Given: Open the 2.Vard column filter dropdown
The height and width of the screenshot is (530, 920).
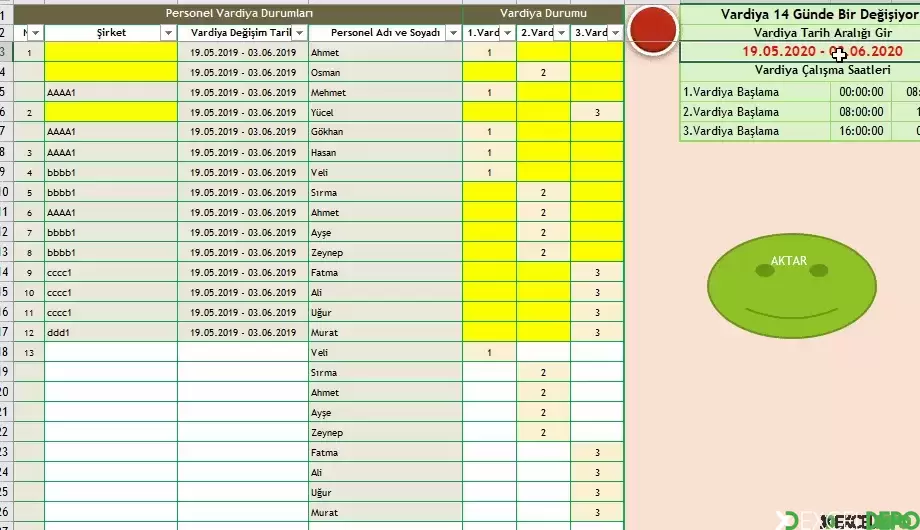Looking at the screenshot, I should point(562,33).
